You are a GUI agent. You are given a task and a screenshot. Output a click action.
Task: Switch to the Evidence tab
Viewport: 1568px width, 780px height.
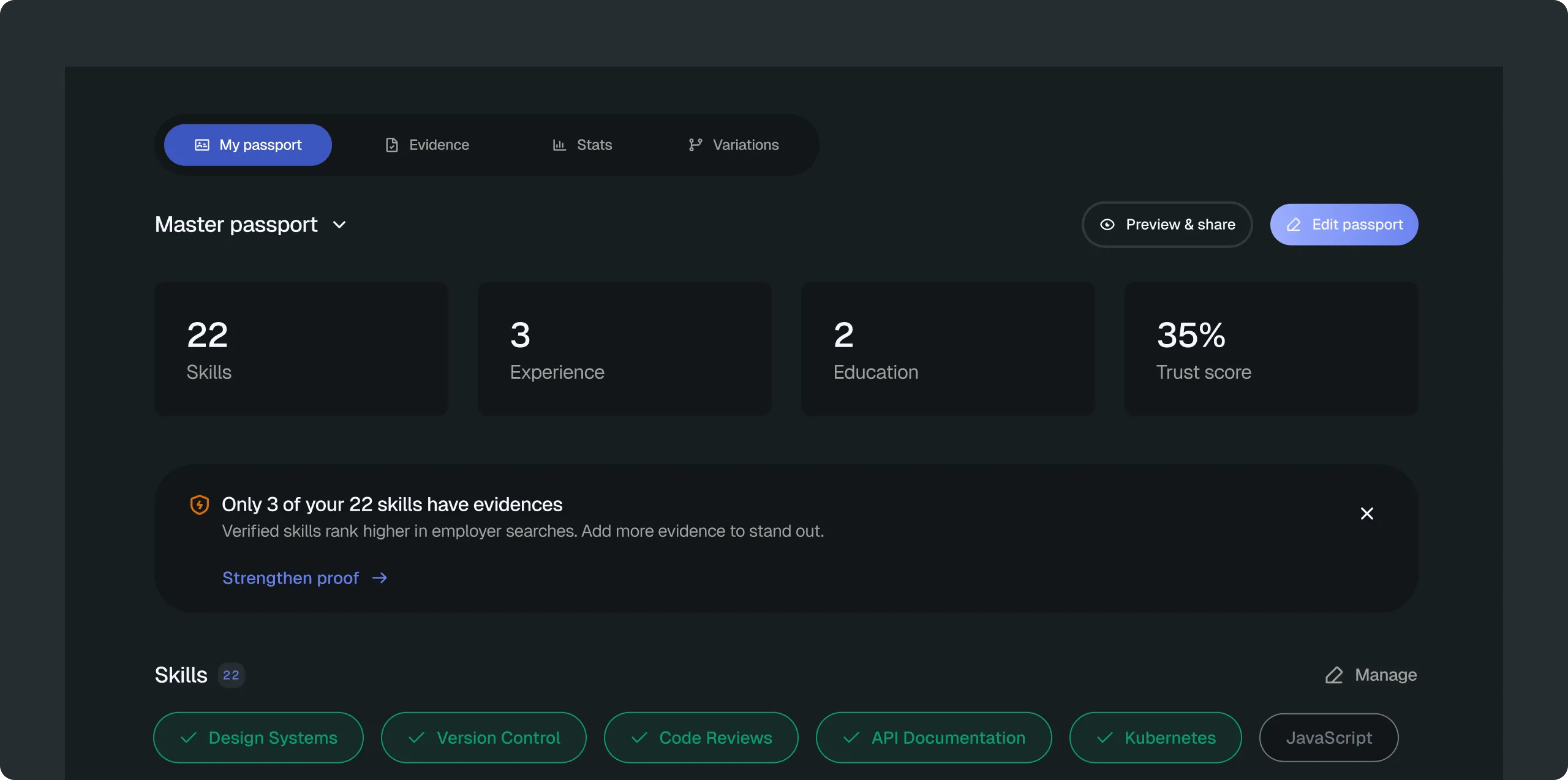pos(427,145)
